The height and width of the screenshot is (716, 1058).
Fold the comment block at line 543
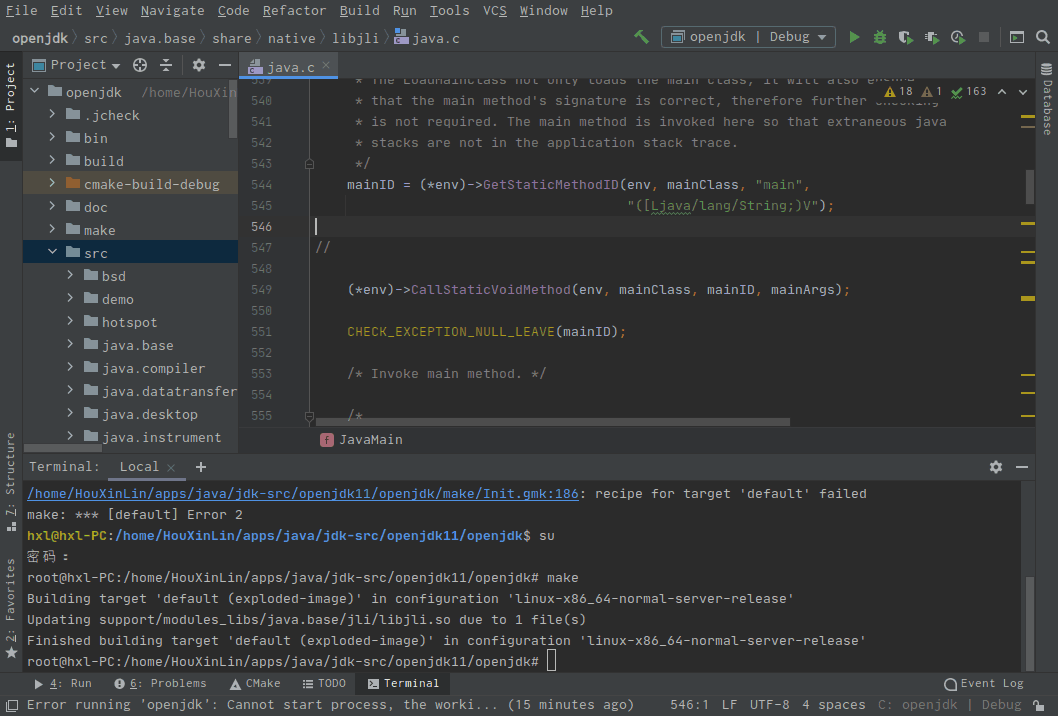(x=309, y=164)
